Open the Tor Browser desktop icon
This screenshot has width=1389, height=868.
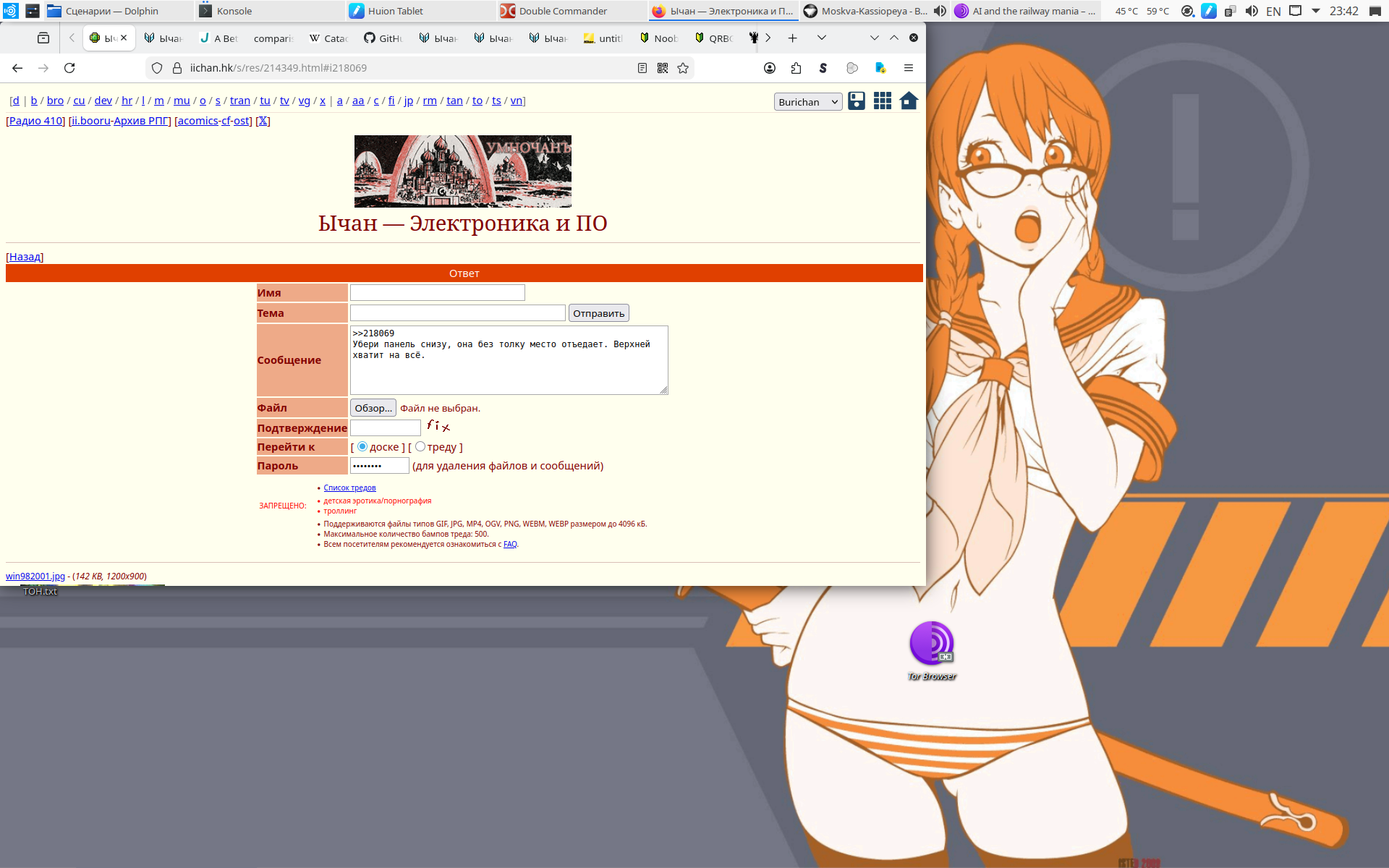point(932,644)
